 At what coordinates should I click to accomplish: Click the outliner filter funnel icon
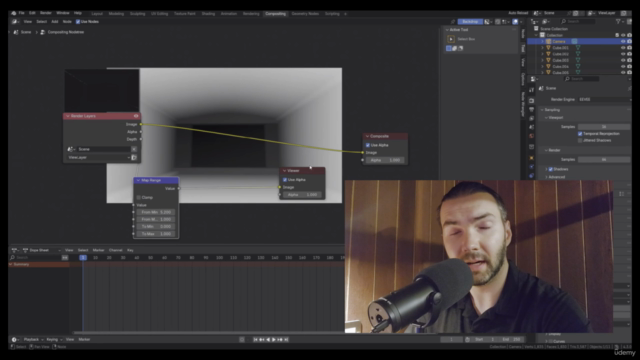(x=619, y=21)
